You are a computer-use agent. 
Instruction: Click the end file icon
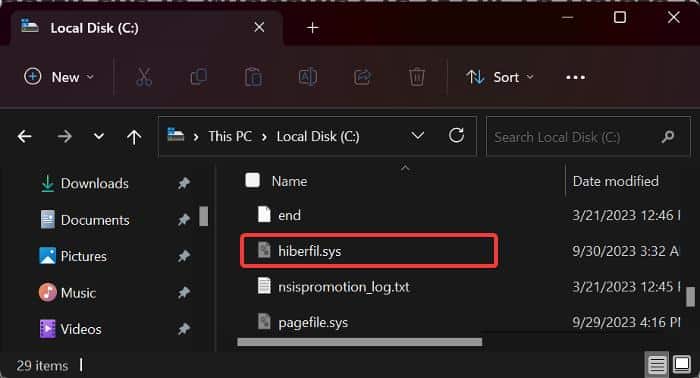point(264,214)
